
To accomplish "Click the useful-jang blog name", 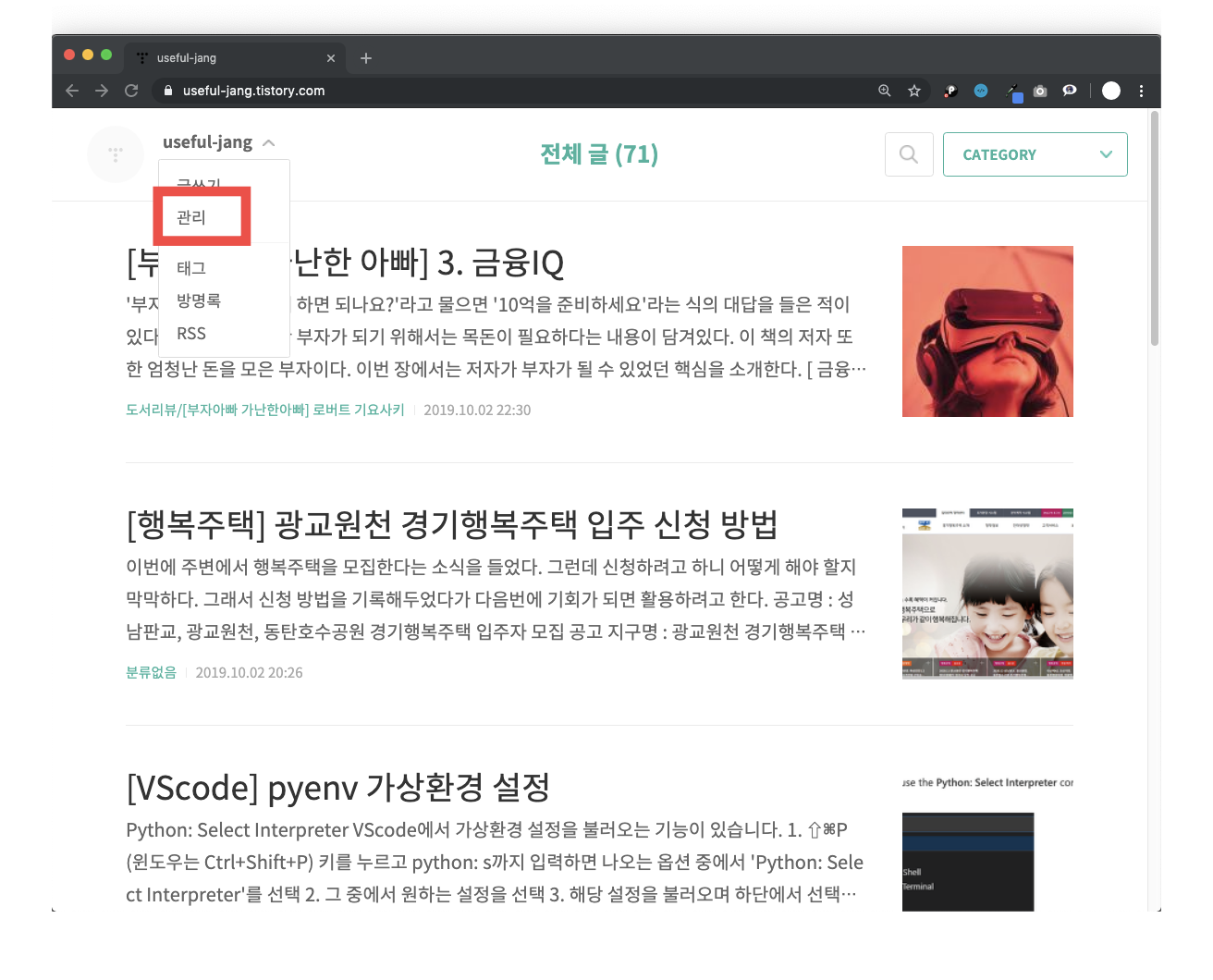I will (207, 142).
